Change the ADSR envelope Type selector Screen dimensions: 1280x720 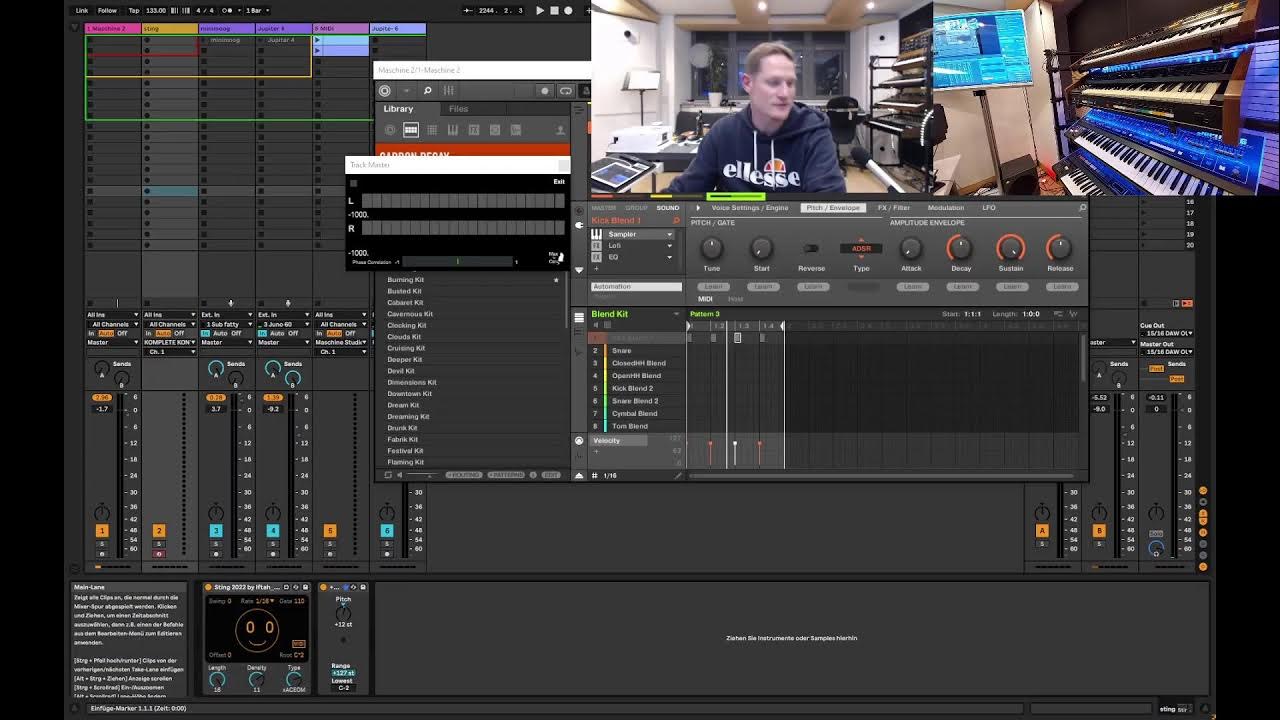coord(861,248)
